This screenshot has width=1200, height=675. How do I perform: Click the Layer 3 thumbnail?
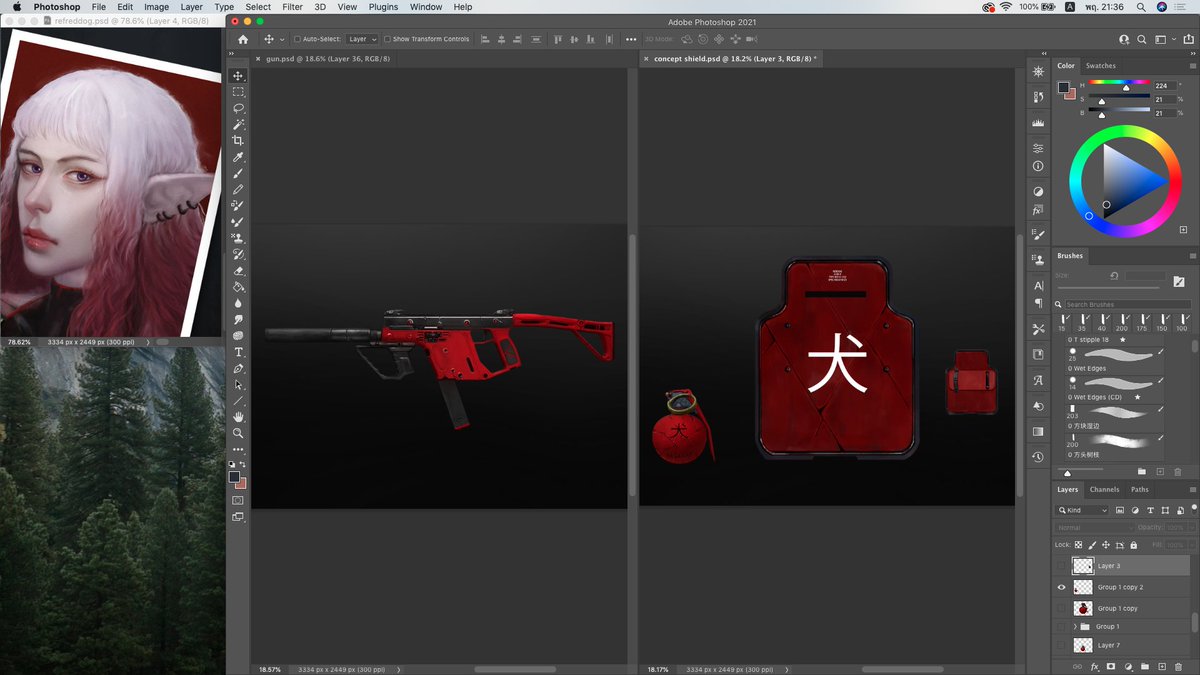point(1083,566)
